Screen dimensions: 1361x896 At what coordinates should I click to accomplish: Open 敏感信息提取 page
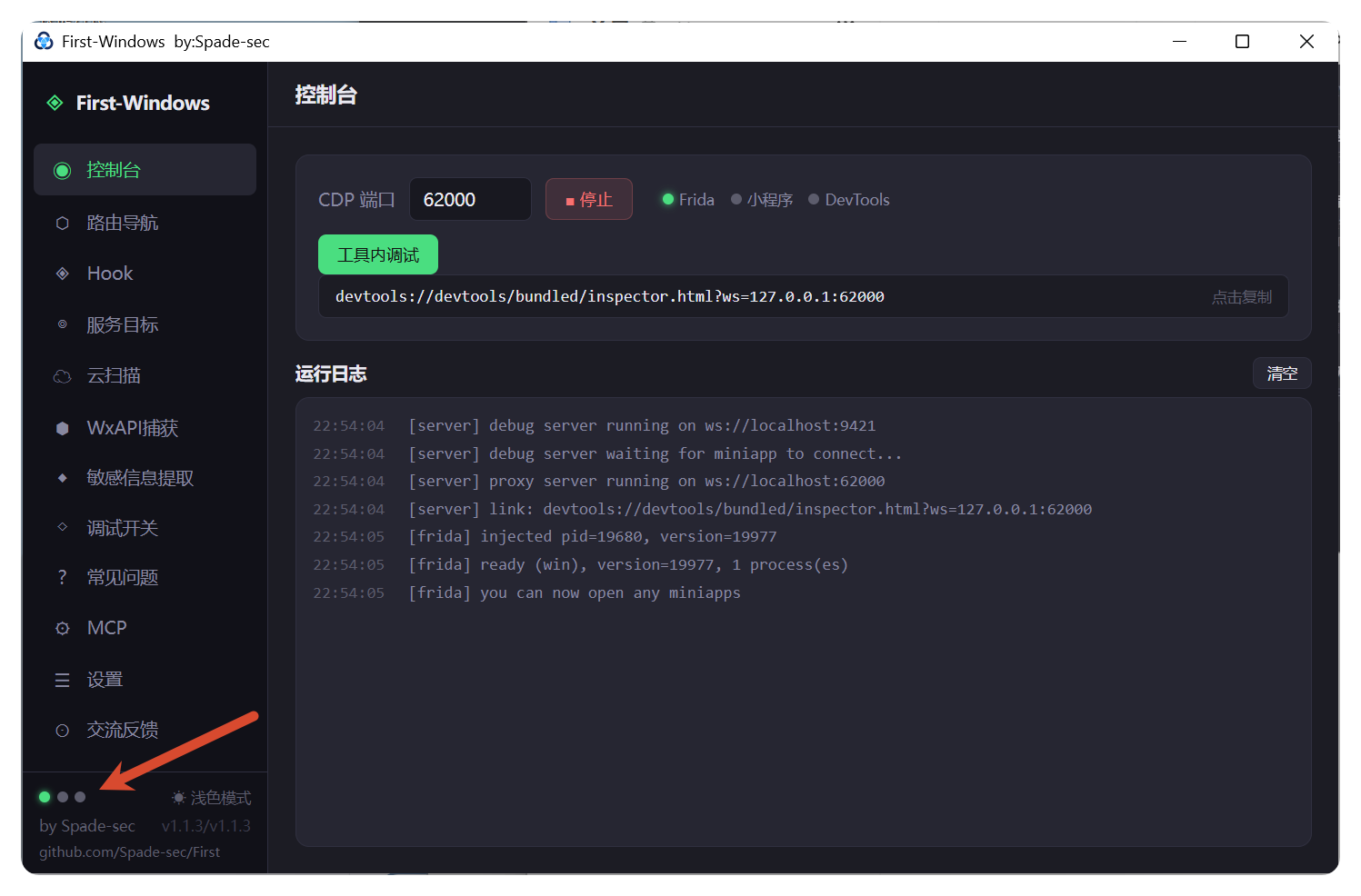pos(145,478)
